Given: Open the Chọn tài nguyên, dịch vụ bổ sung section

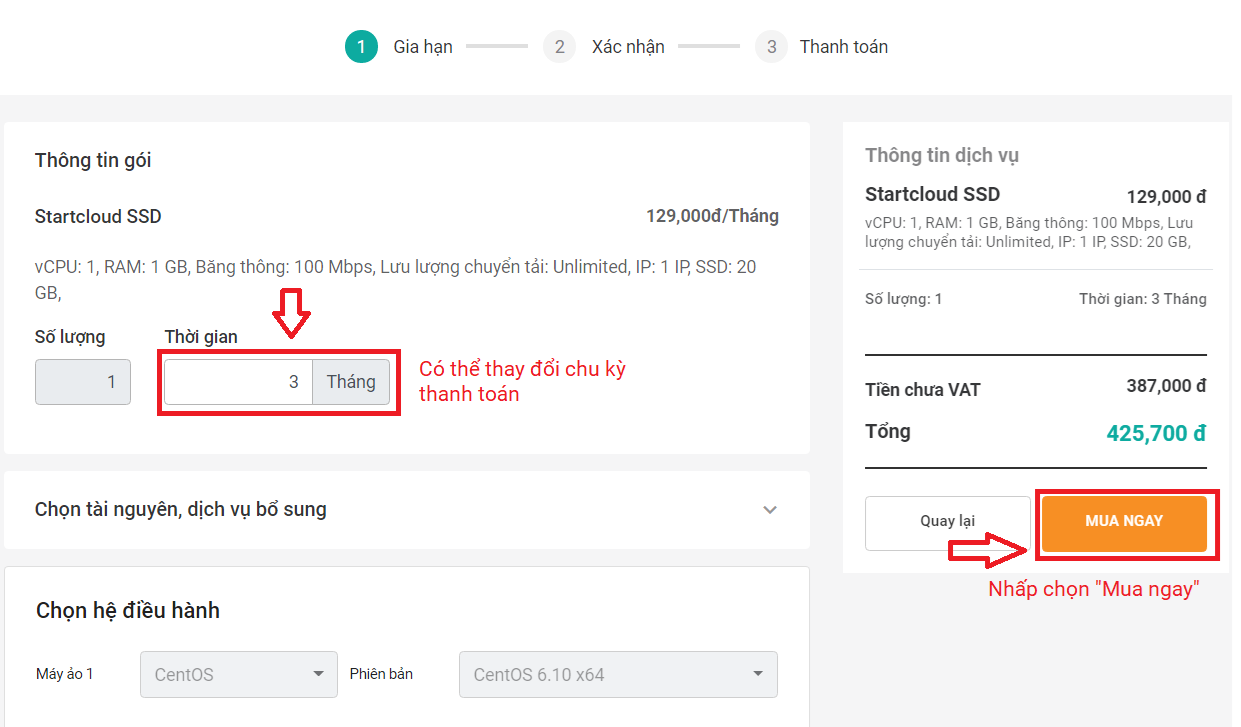Looking at the screenshot, I should 407,510.
